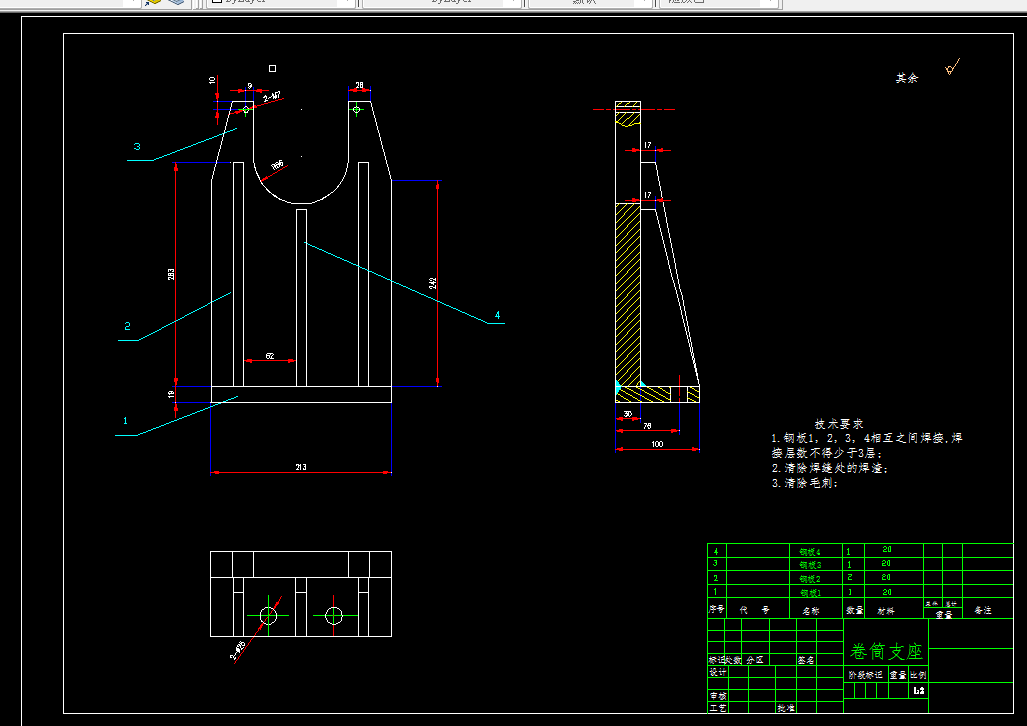
Task: Click leader label 4 in cyan
Action: (x=497, y=315)
